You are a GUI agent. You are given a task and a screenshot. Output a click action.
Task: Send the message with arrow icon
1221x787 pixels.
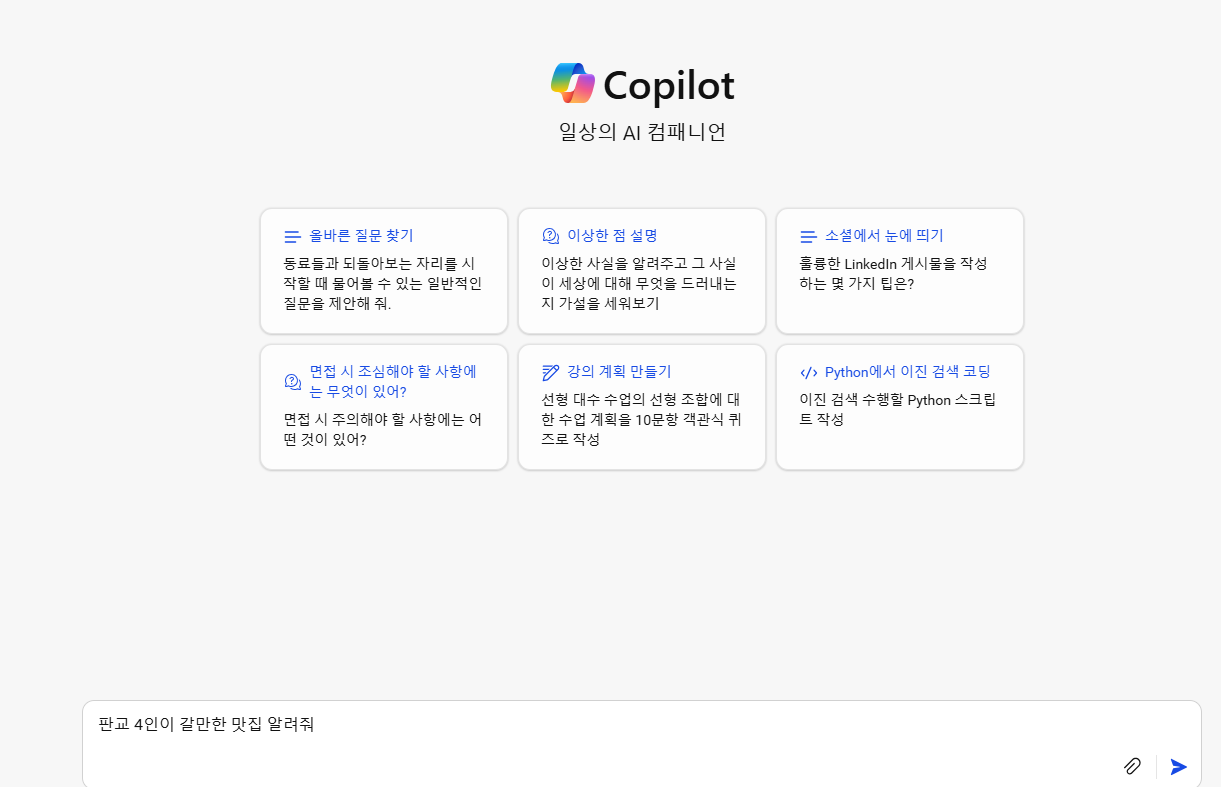(x=1179, y=766)
